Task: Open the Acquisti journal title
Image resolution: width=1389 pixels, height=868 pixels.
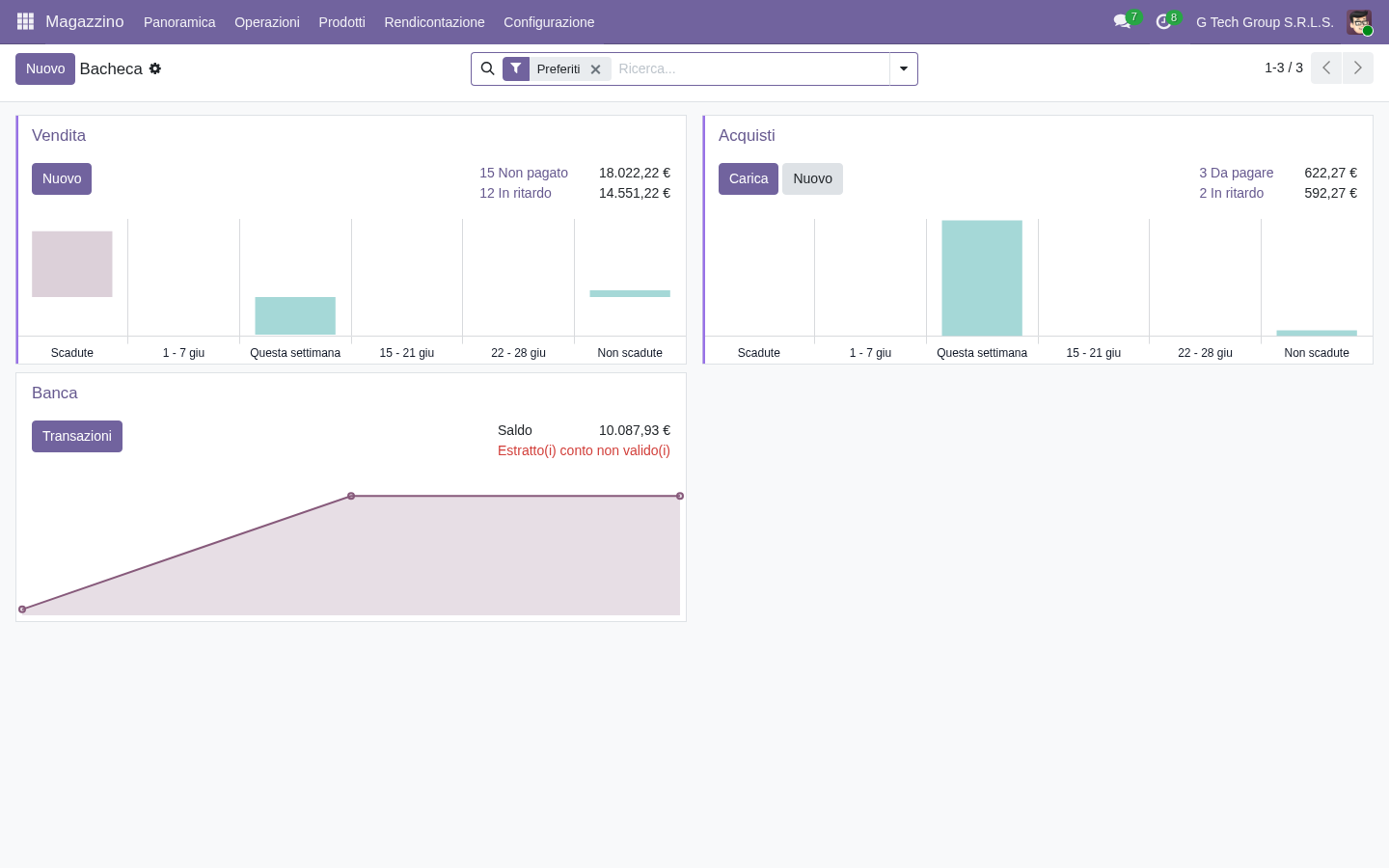Action: click(x=747, y=135)
